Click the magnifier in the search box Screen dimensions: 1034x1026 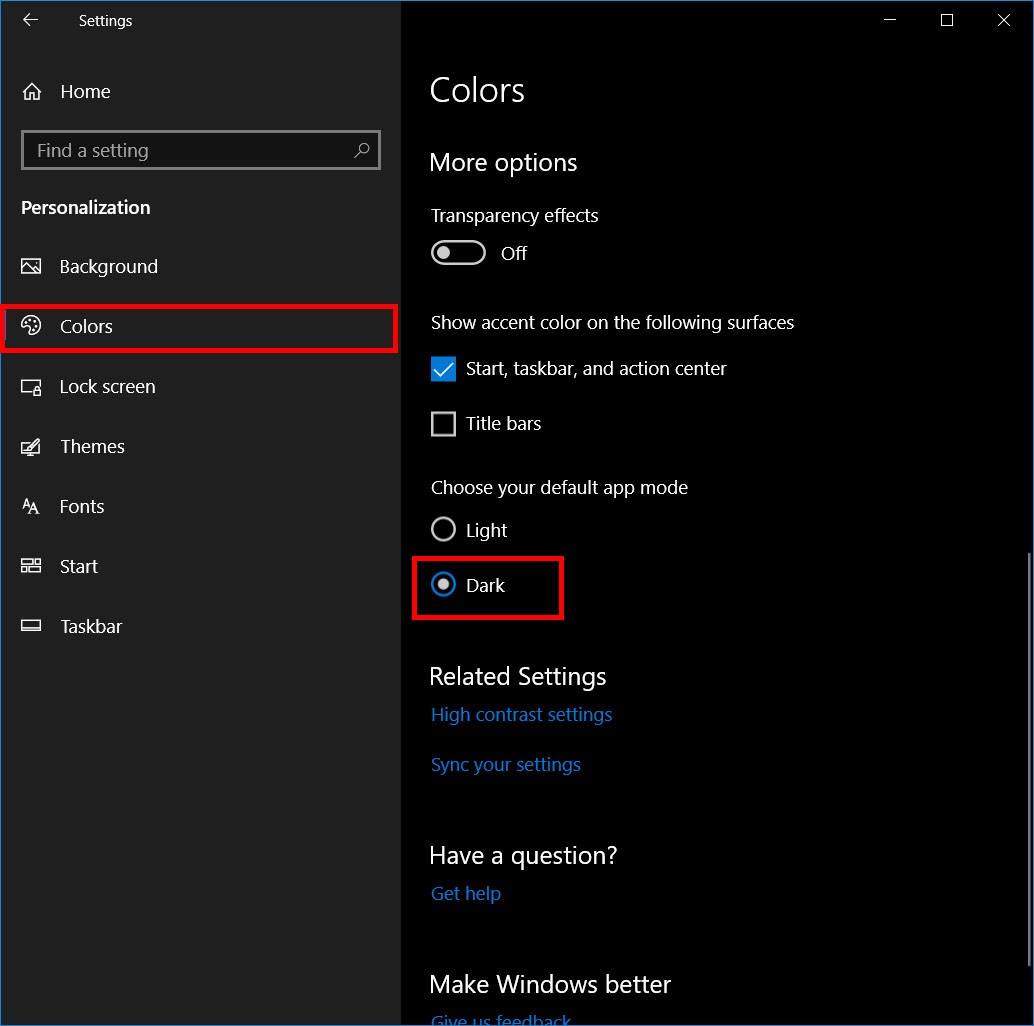point(362,150)
